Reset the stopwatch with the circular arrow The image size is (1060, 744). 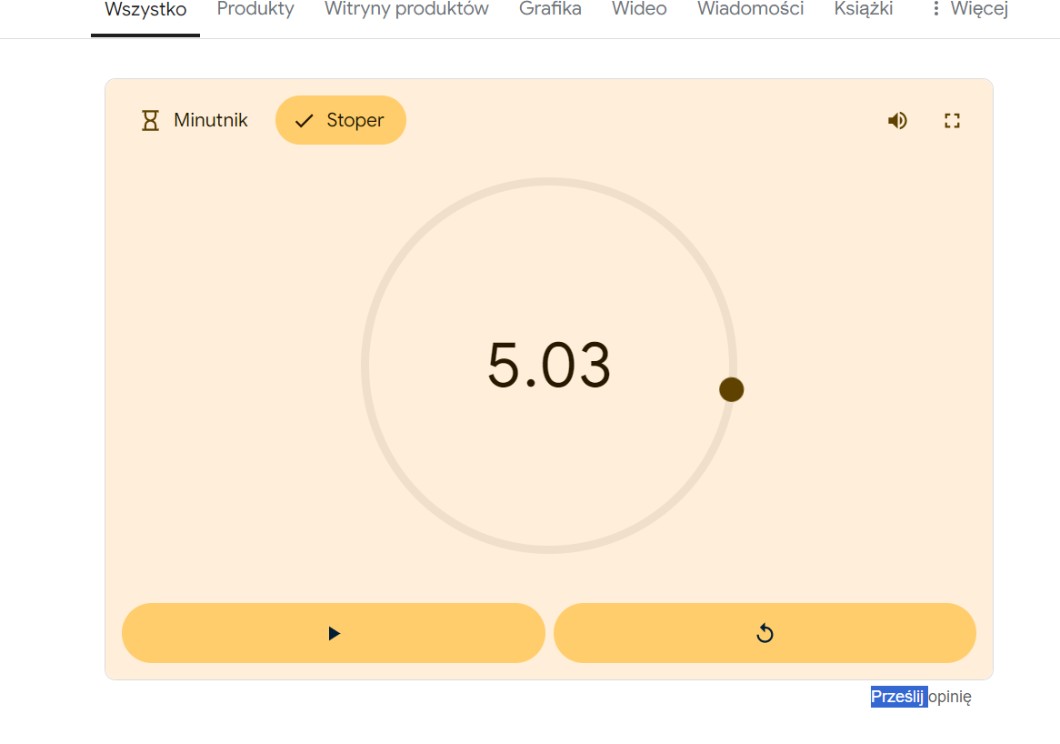click(x=764, y=633)
